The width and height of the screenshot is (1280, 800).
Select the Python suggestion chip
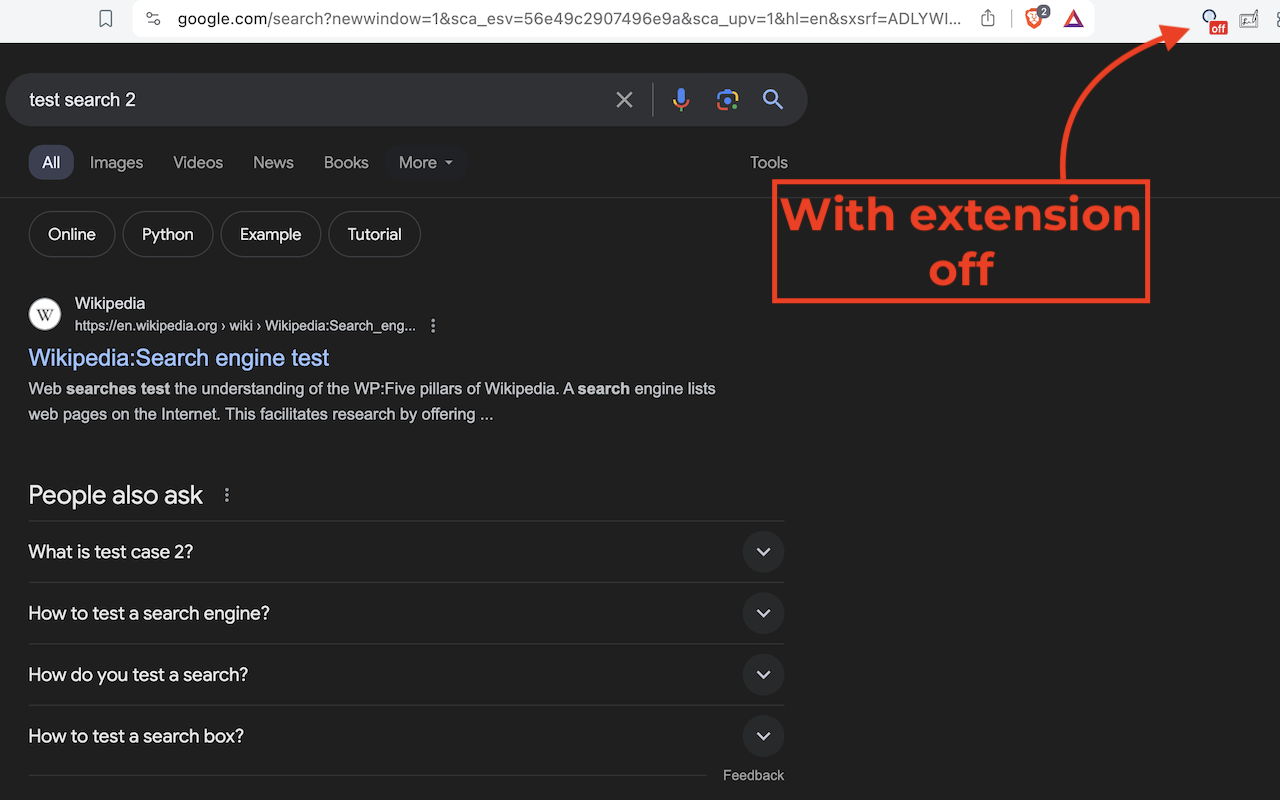pos(168,234)
